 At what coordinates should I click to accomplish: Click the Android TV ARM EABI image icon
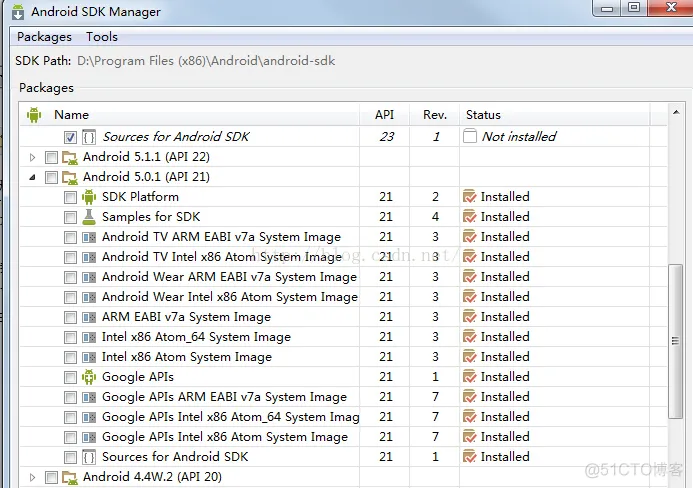(x=89, y=237)
